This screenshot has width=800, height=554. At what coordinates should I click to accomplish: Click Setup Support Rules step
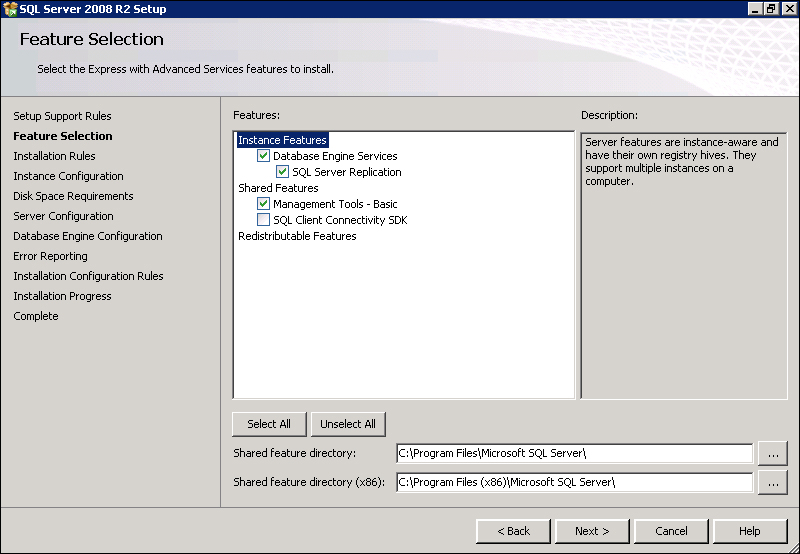pos(62,116)
